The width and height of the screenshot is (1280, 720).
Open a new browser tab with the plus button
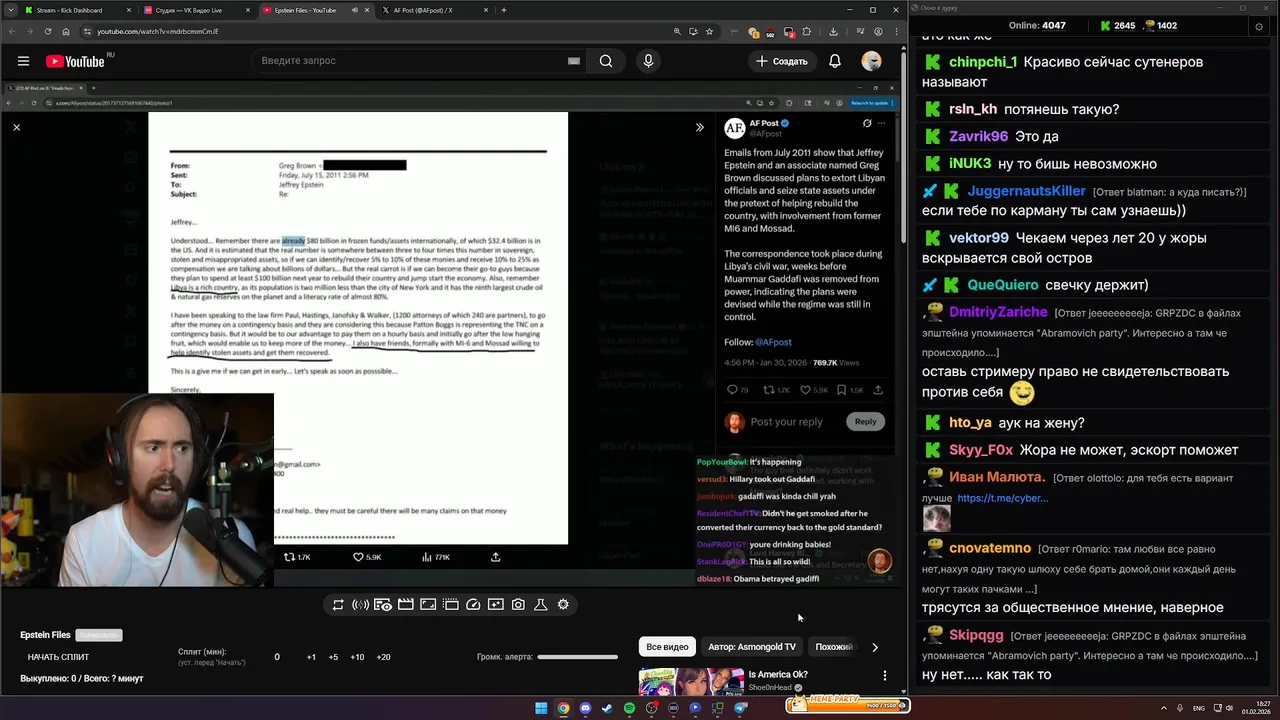pyautogui.click(x=504, y=10)
